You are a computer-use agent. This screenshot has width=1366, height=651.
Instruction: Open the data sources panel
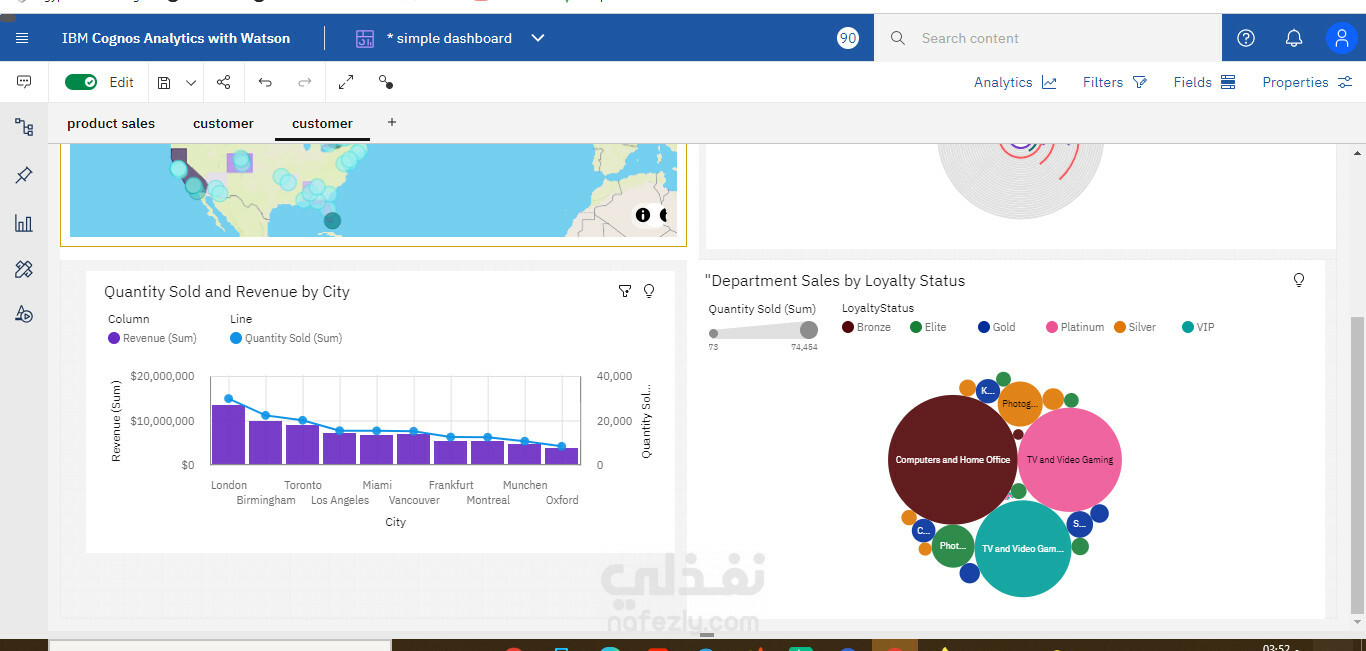(23, 127)
